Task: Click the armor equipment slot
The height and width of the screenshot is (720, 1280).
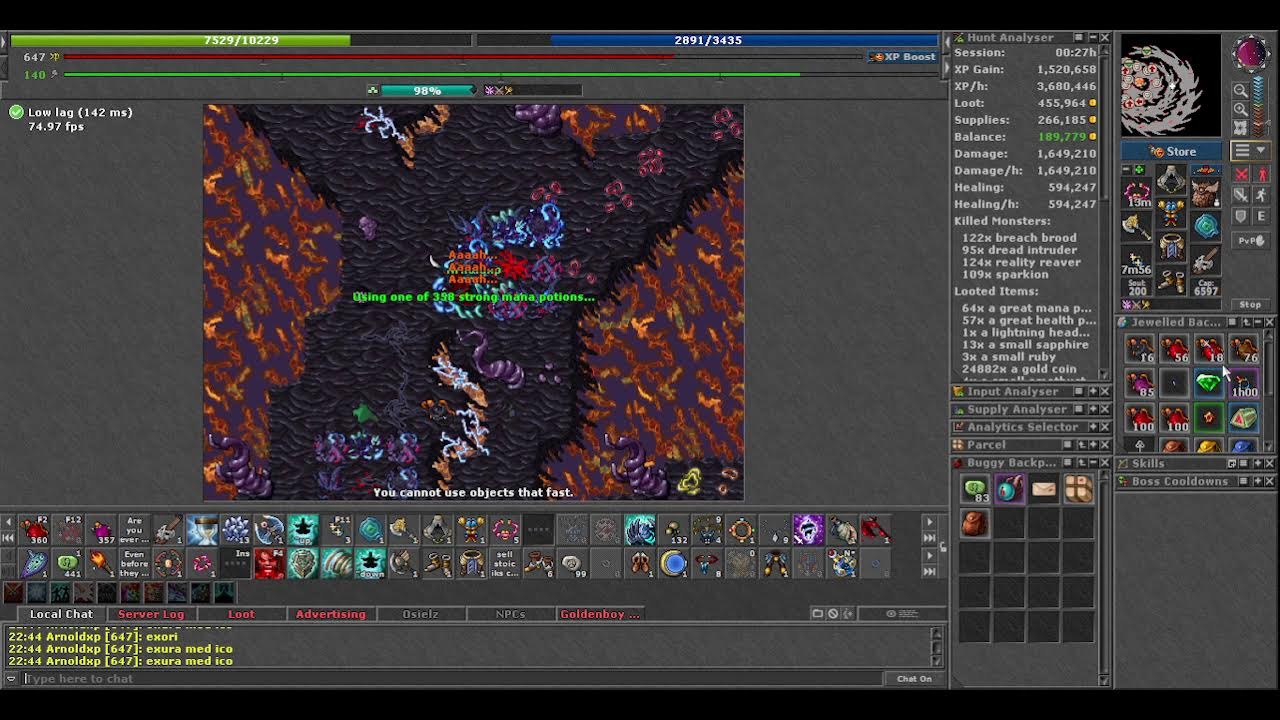Action: coord(1171,213)
